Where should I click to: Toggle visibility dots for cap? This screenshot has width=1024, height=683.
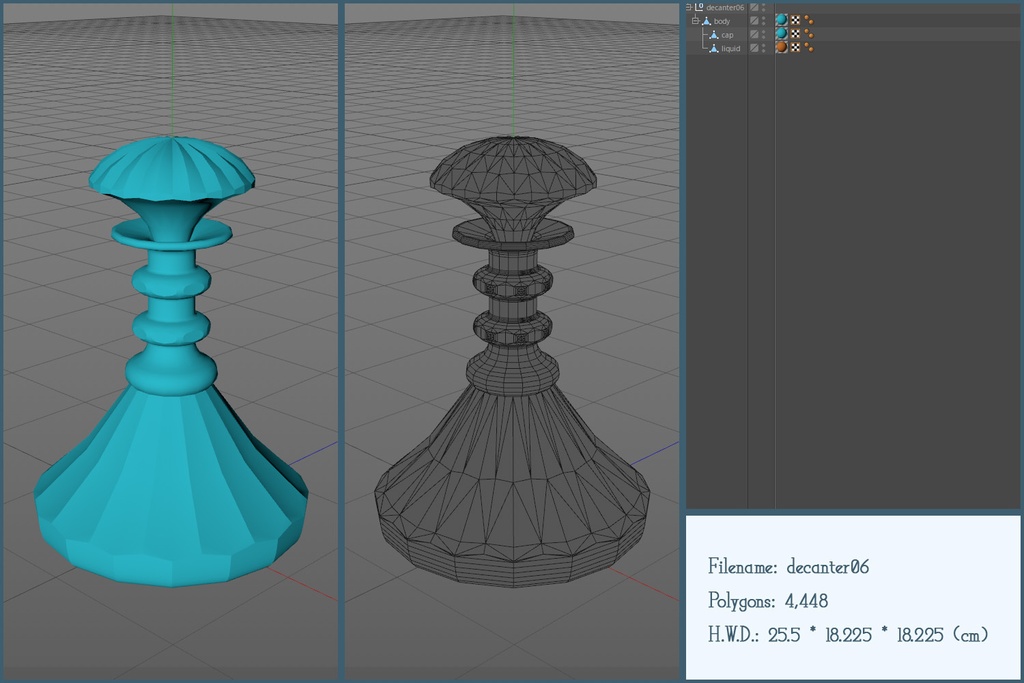(763, 35)
